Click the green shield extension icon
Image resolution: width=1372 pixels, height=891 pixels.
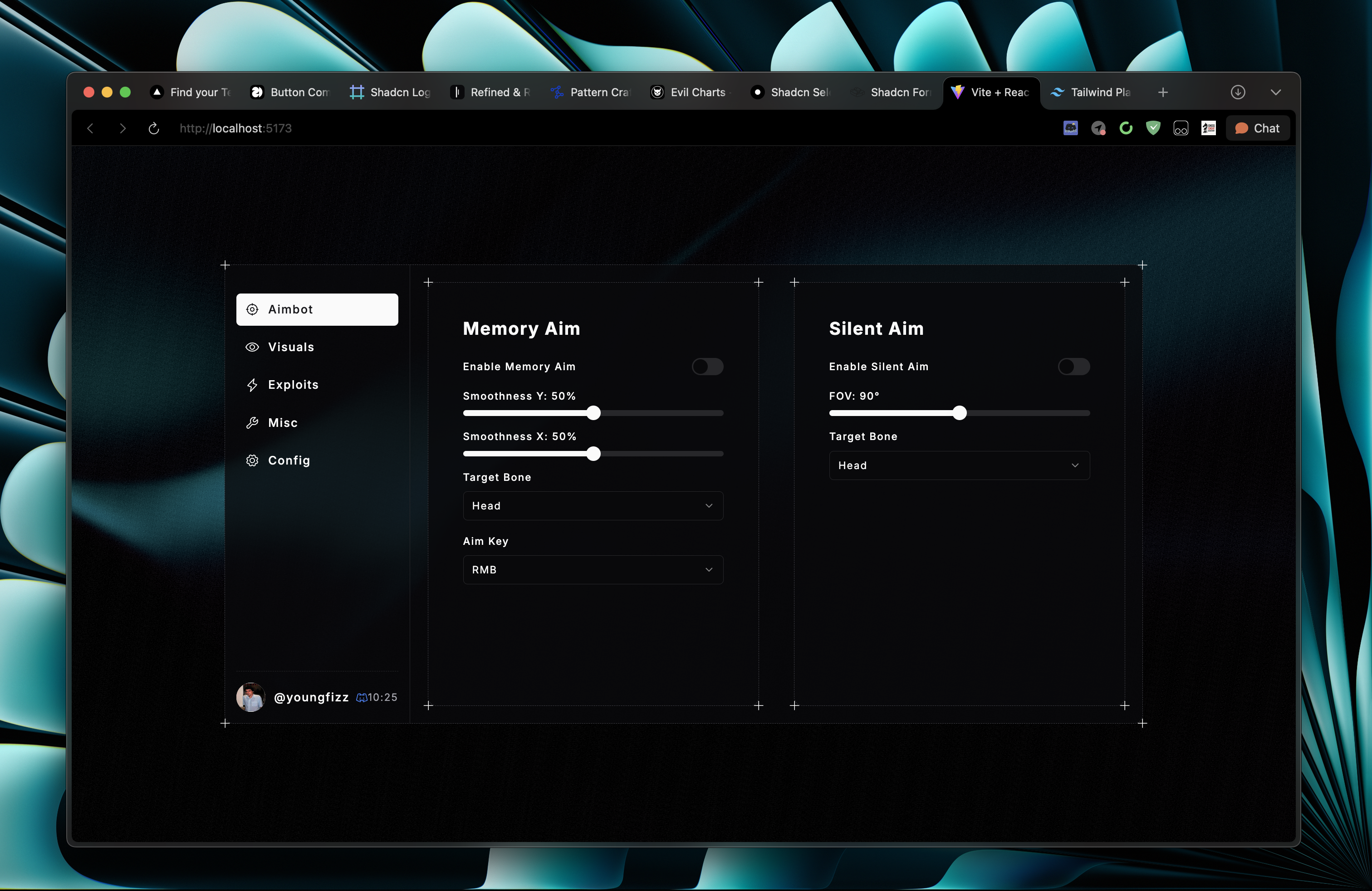[x=1153, y=128]
